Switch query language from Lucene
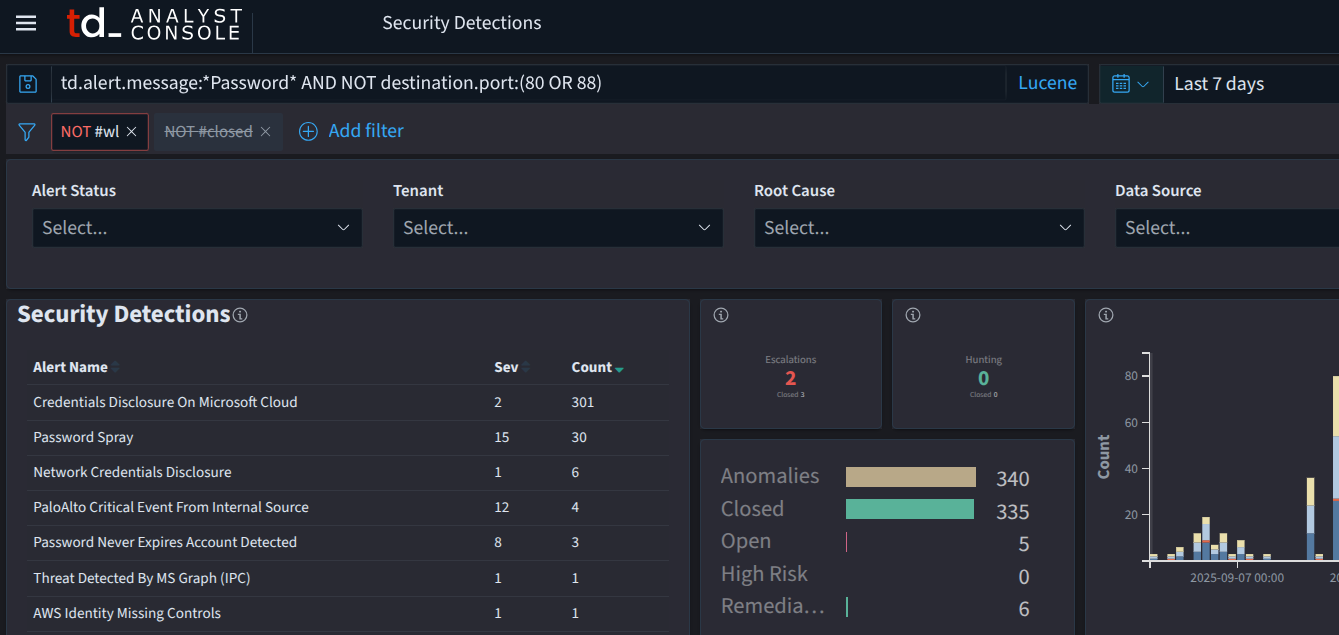The width and height of the screenshot is (1339, 635). coord(1047,84)
